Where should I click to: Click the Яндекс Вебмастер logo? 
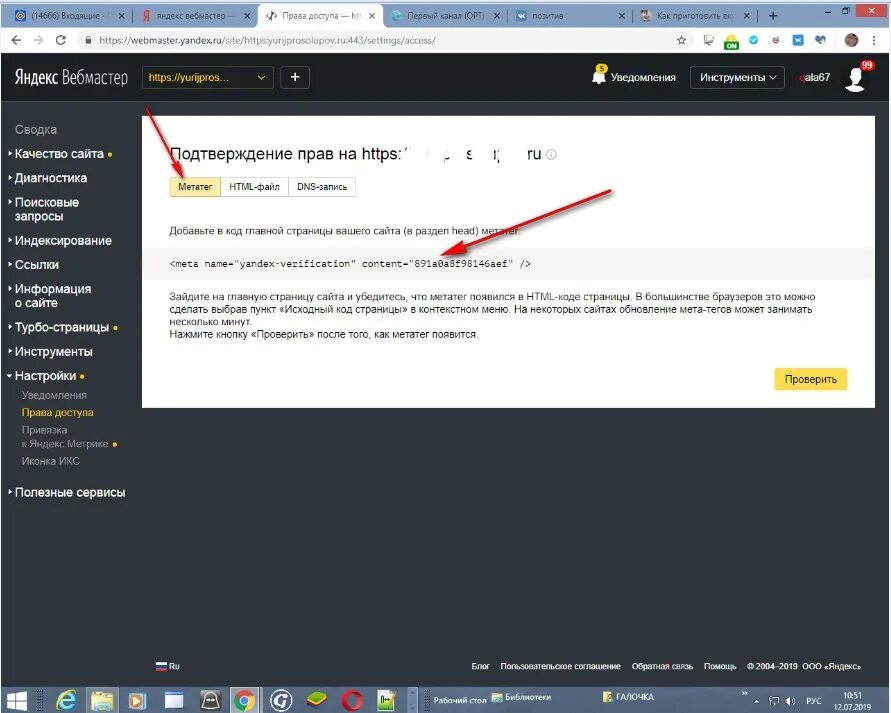71,77
